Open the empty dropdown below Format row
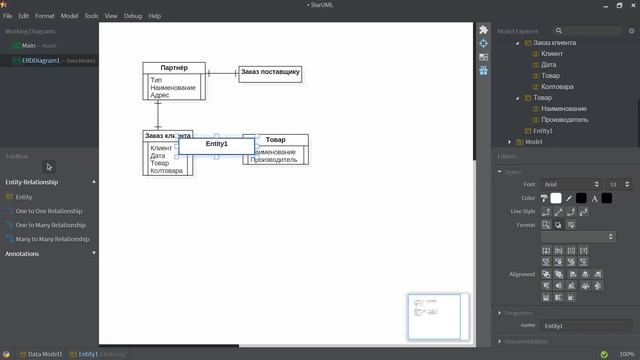 [x=578, y=237]
